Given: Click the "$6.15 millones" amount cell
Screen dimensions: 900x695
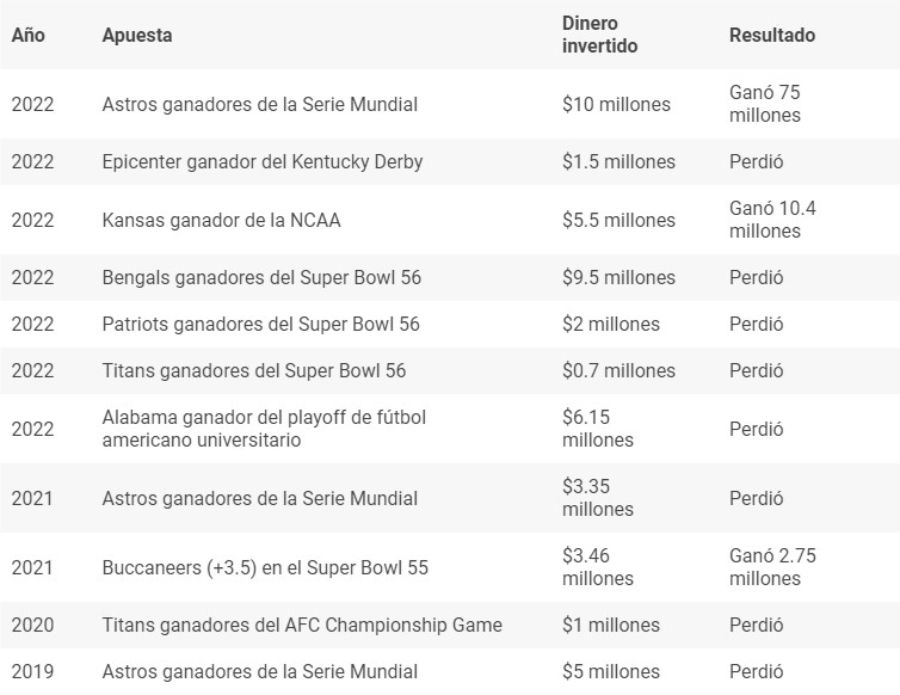Looking at the screenshot, I should pos(598,429).
